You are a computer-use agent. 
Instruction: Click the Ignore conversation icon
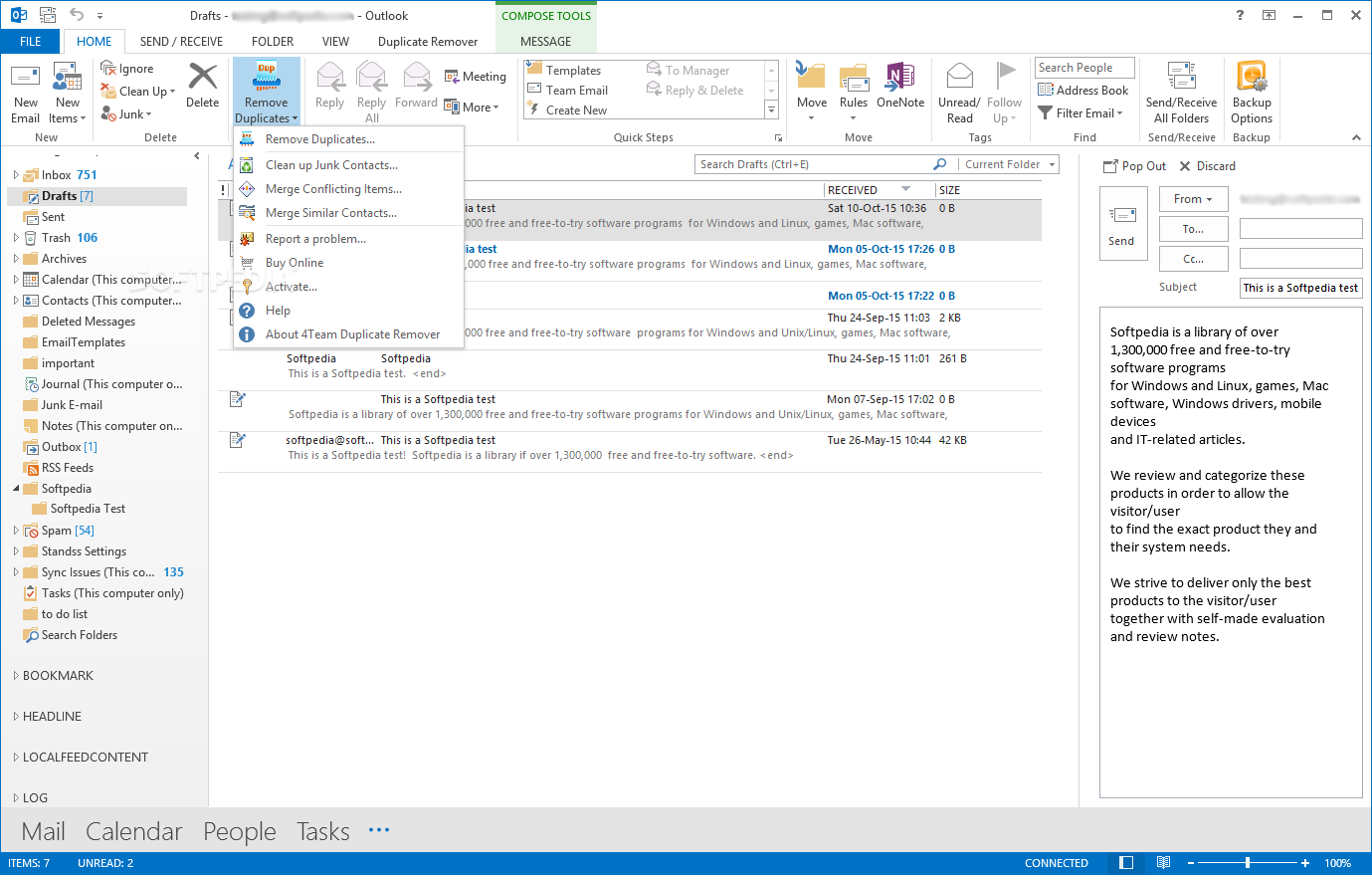tap(108, 68)
